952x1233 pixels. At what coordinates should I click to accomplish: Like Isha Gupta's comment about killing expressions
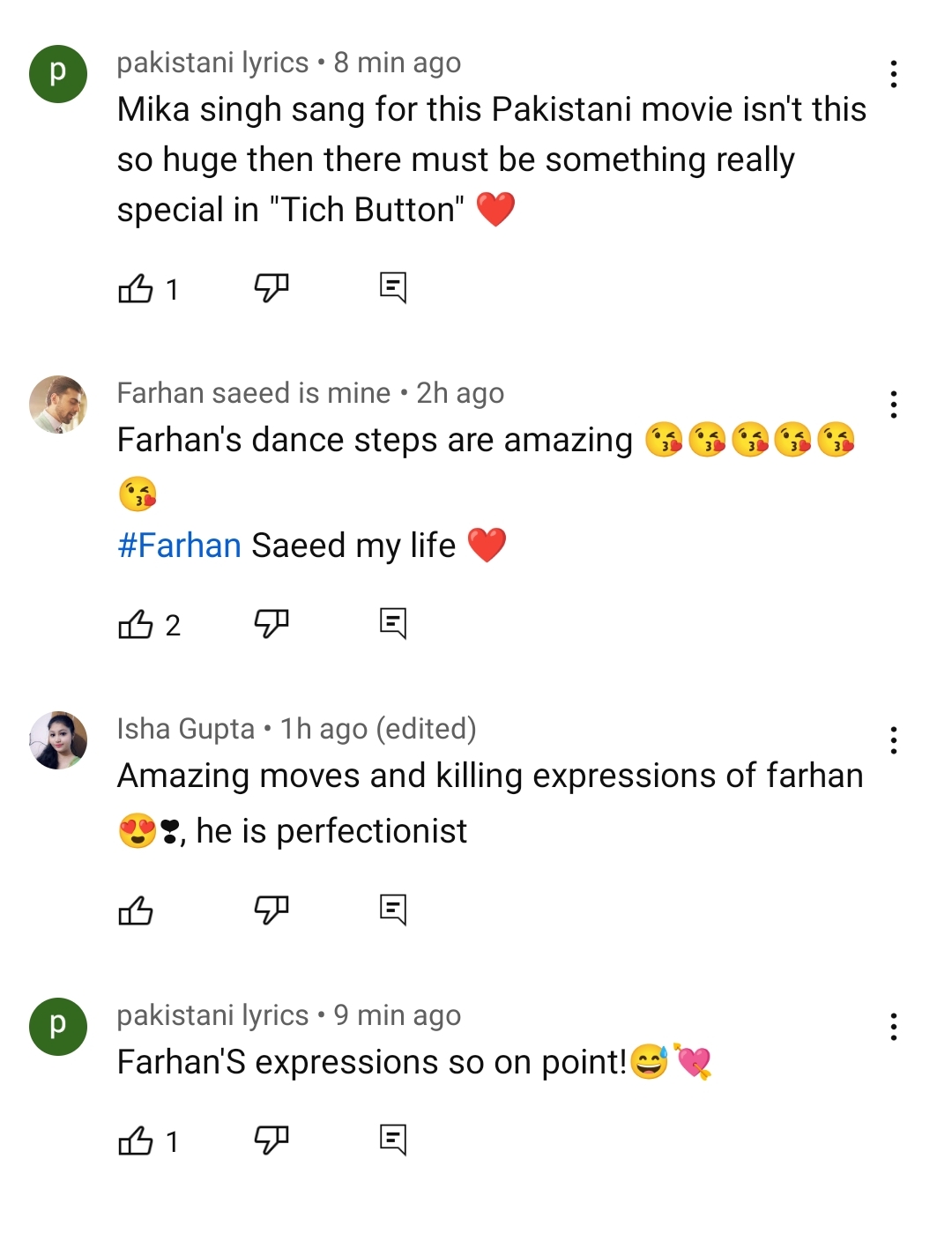pyautogui.click(x=137, y=908)
